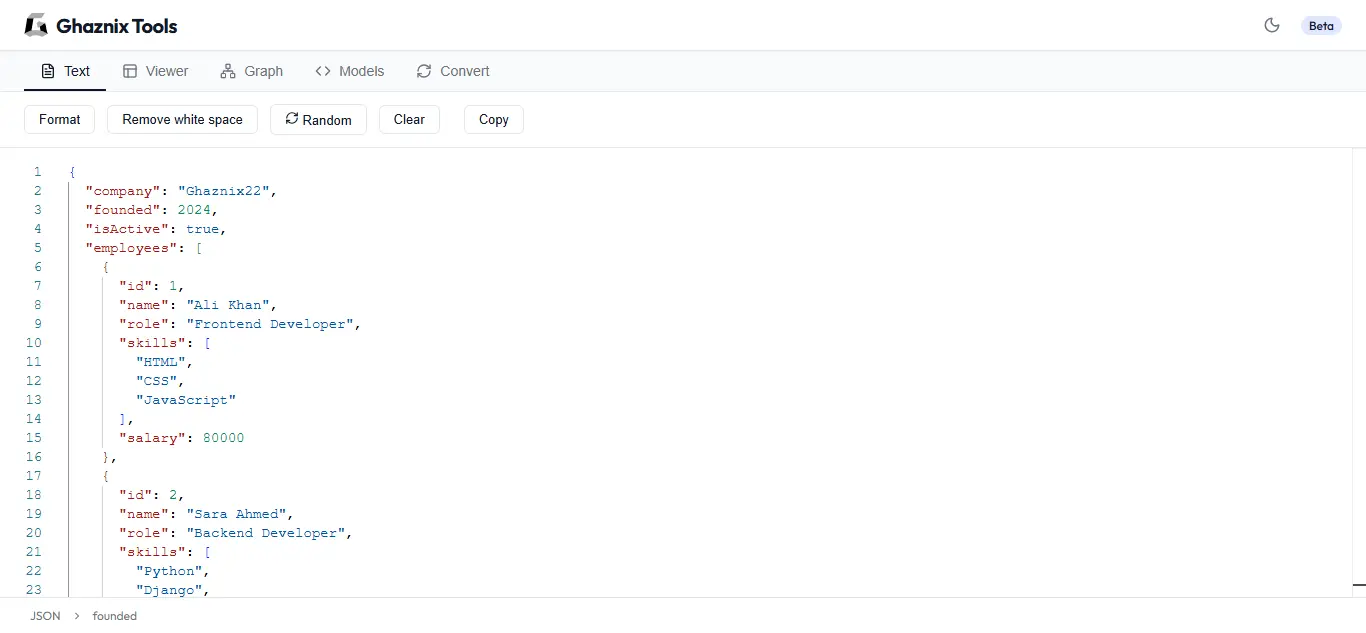Click the Random shuffle icon

[292, 119]
